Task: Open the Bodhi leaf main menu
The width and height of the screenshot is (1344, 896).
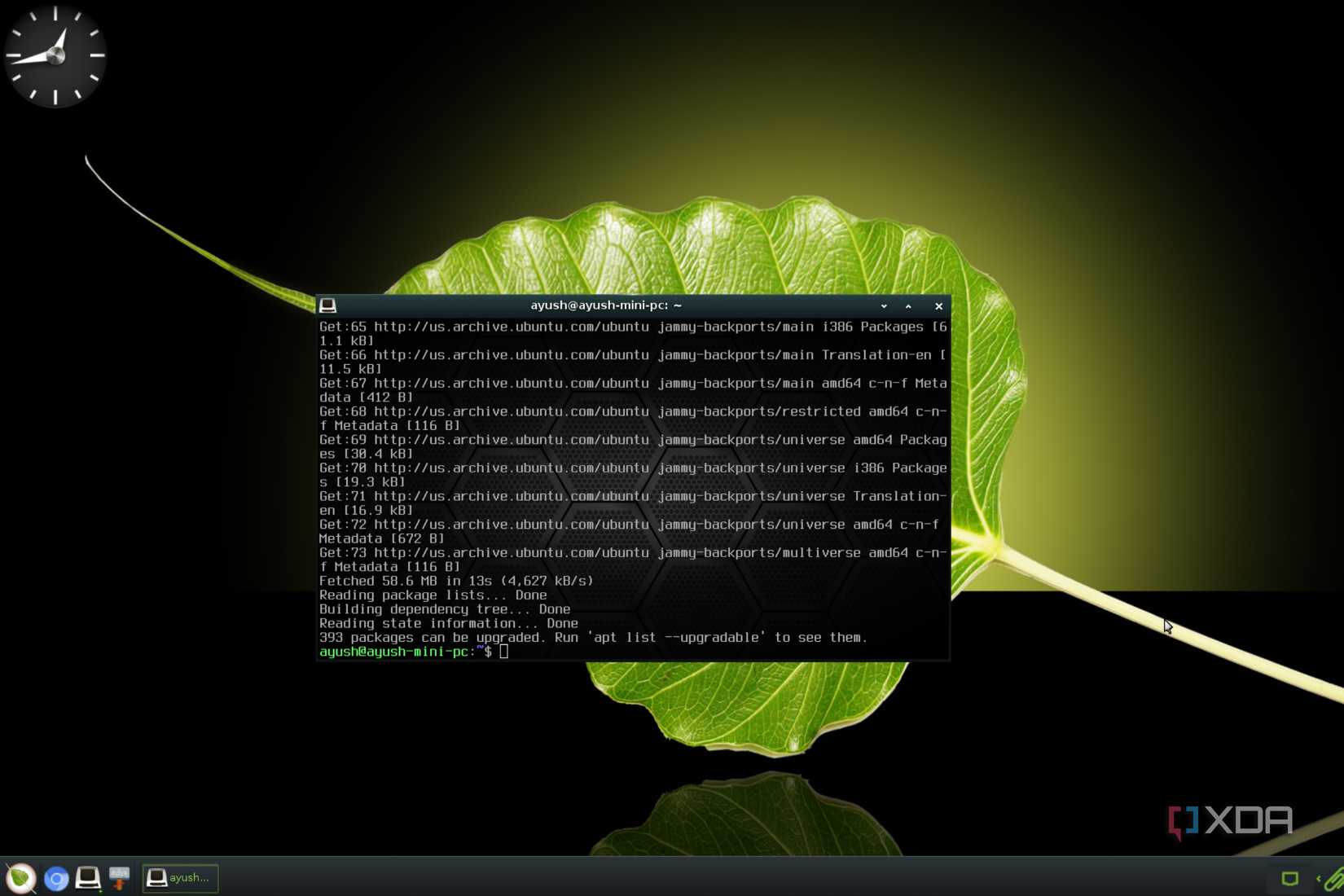Action: tap(20, 878)
